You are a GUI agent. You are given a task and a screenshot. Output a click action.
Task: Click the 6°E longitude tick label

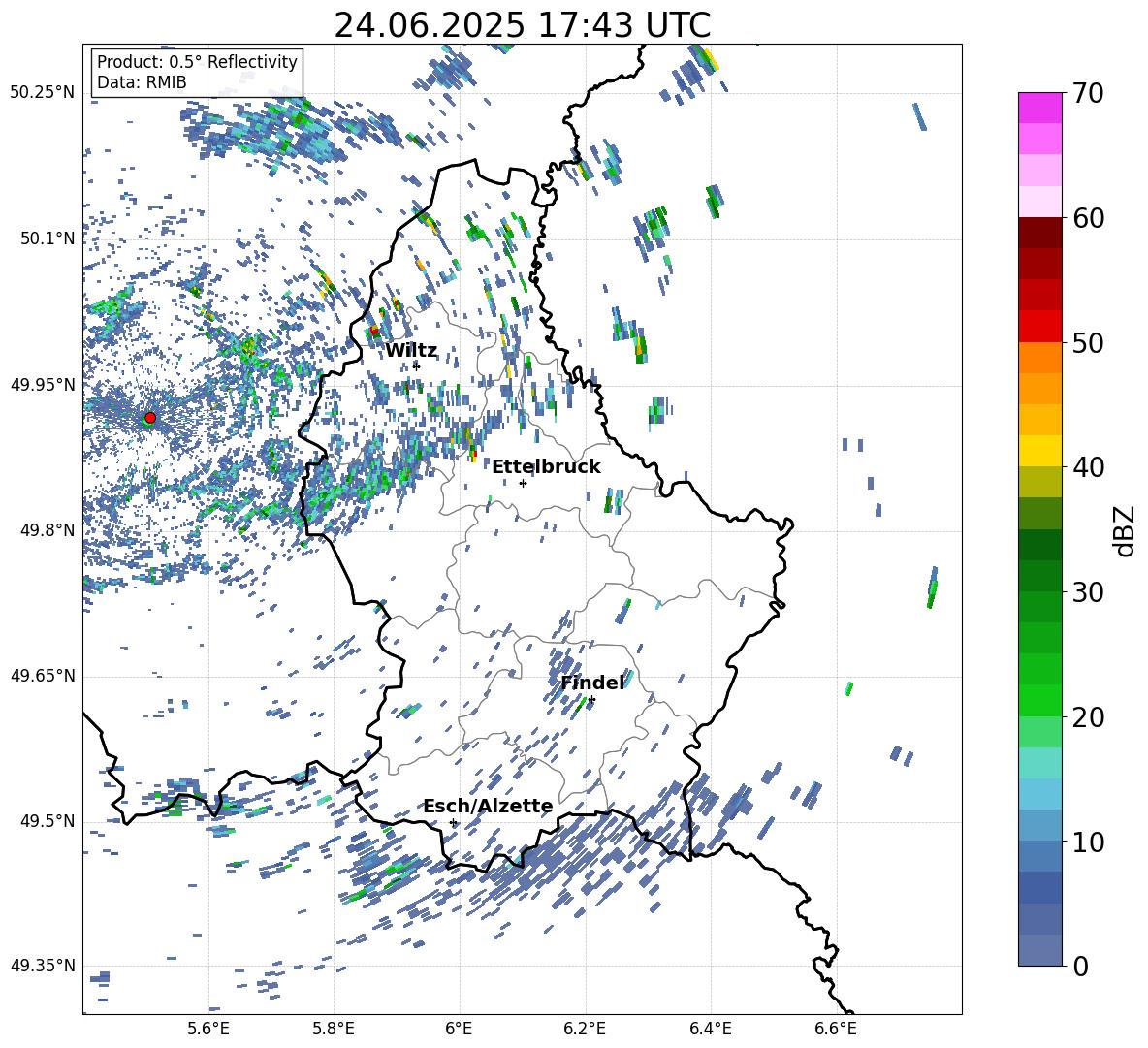coord(459,1029)
